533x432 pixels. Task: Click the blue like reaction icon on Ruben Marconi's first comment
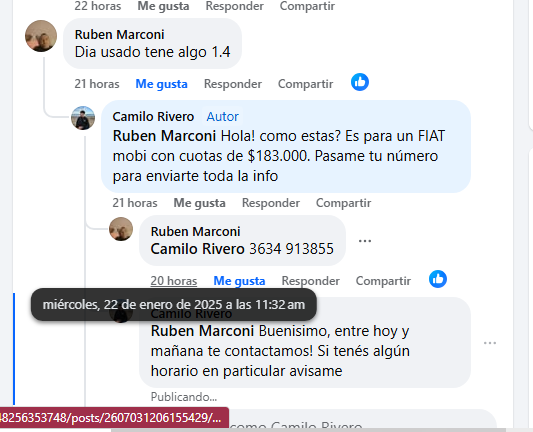click(x=360, y=82)
